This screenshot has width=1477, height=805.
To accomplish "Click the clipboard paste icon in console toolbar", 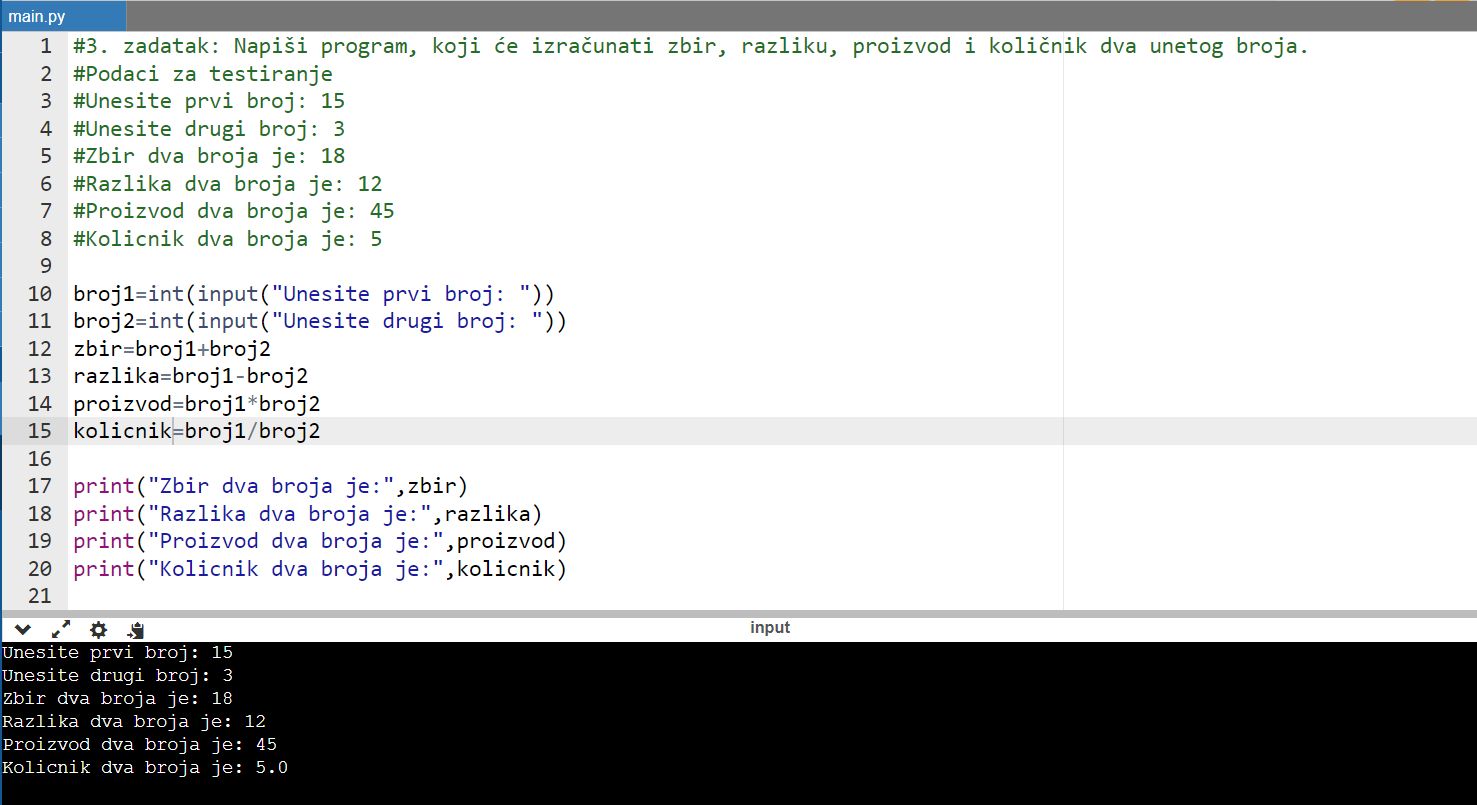I will tap(136, 629).
